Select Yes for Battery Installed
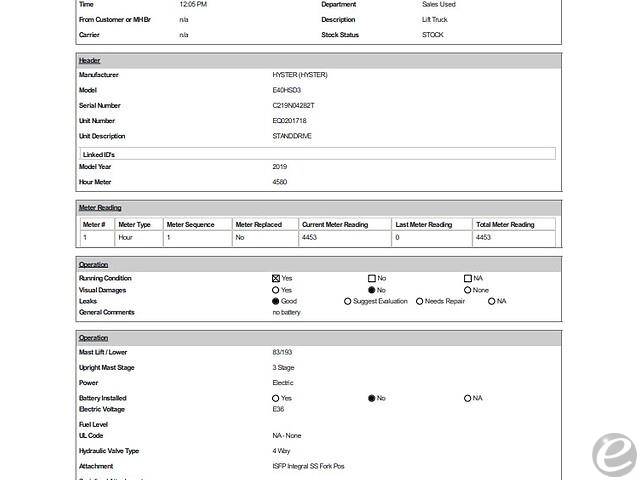The height and width of the screenshot is (480, 640). click(276, 398)
